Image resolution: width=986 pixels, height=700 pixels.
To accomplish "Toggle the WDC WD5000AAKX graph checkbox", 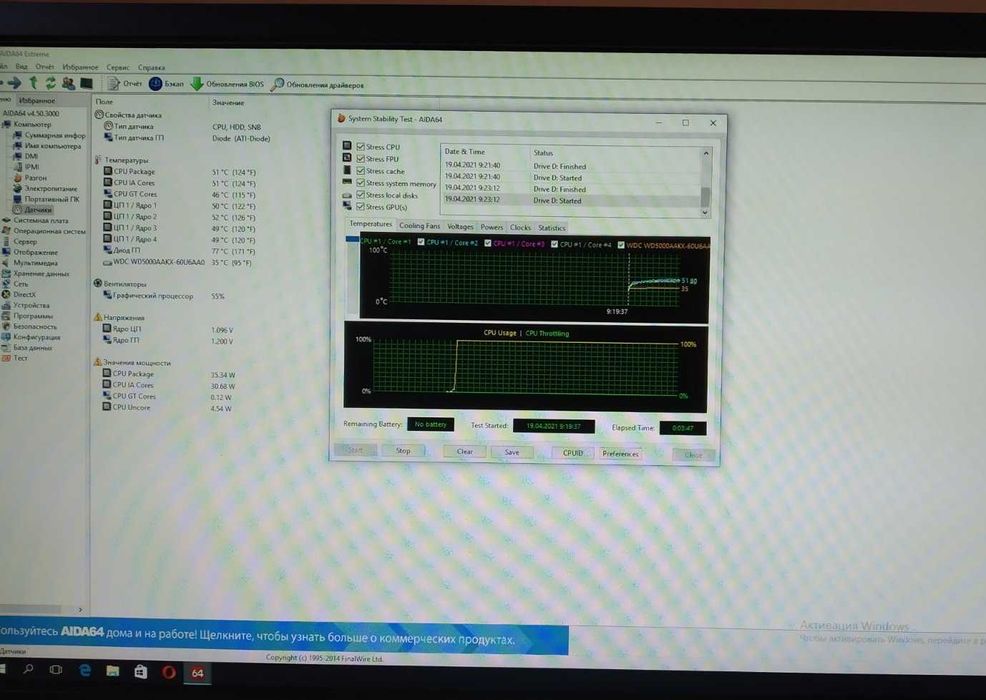I will (x=621, y=245).
